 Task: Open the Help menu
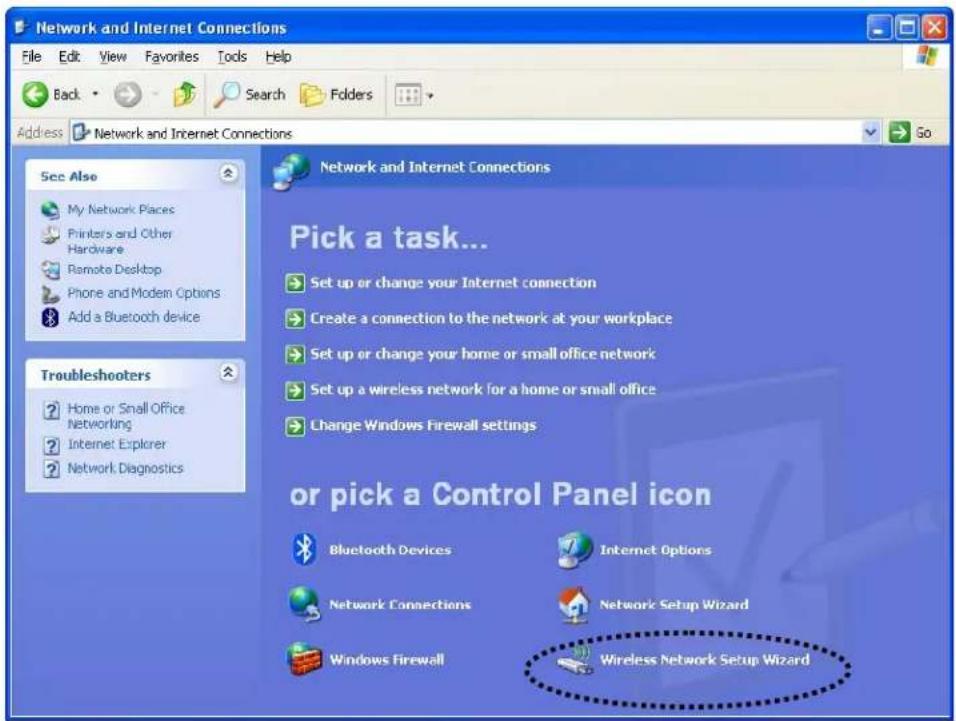coord(278,57)
